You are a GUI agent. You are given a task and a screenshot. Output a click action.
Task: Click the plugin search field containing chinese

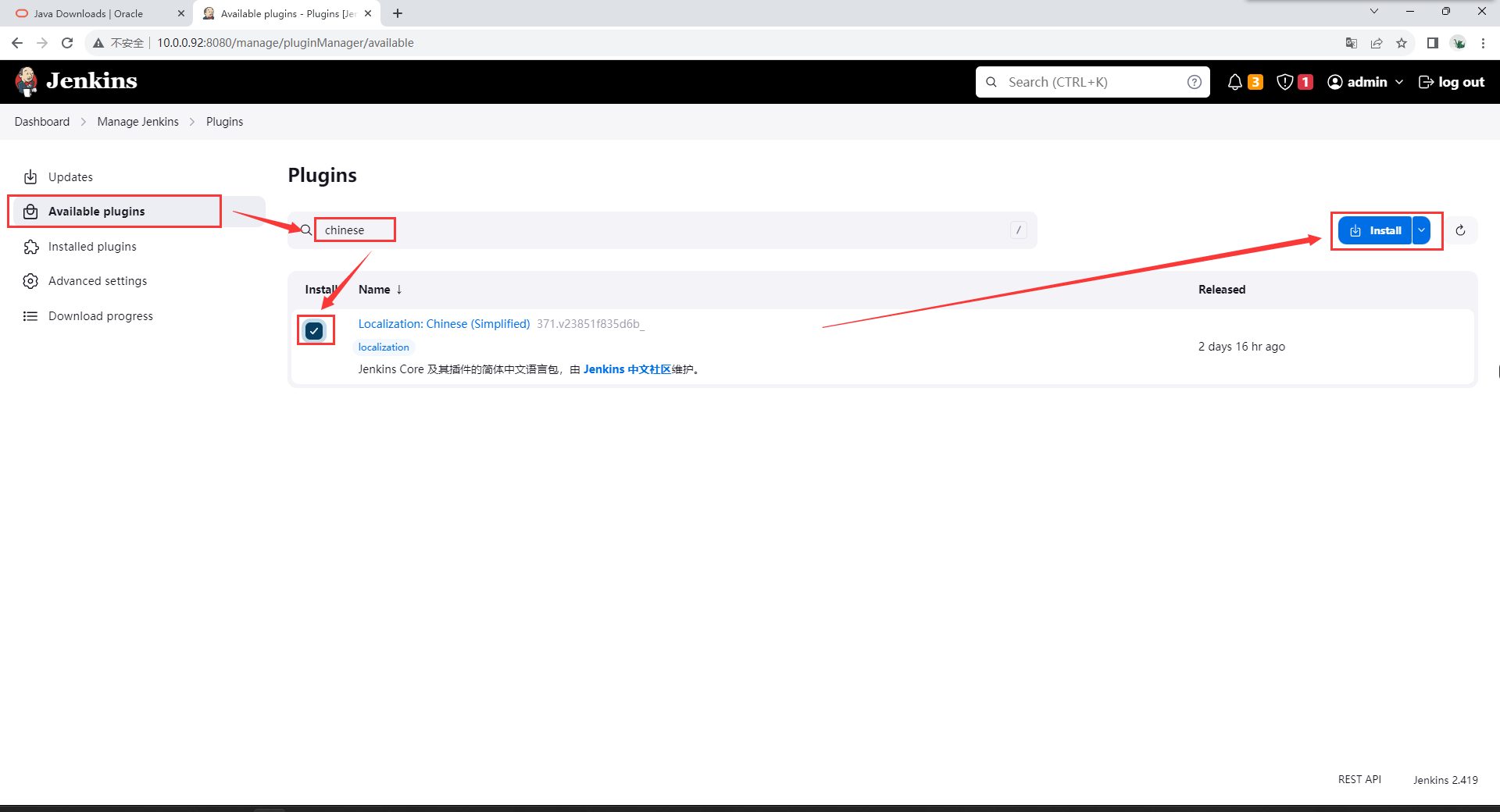click(x=662, y=230)
